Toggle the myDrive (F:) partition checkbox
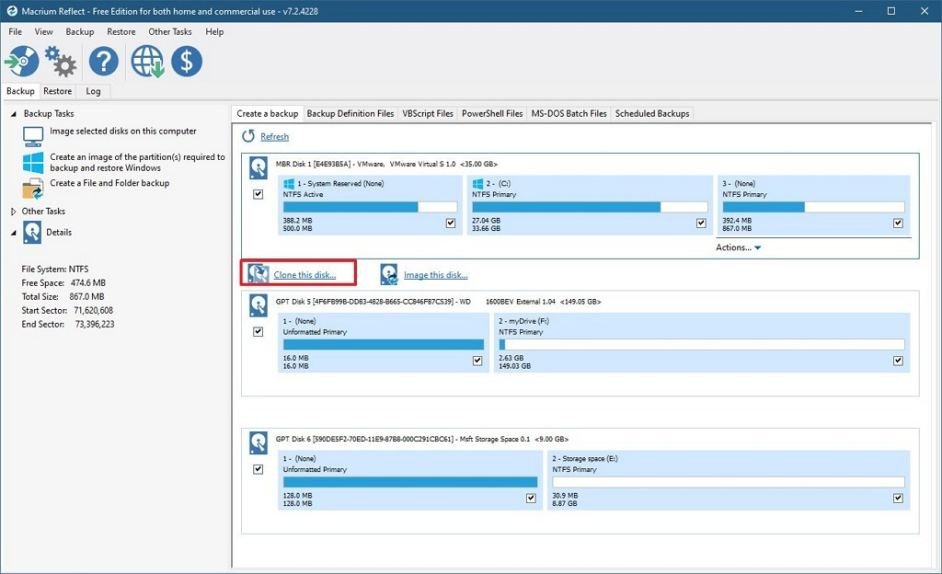 [x=898, y=361]
